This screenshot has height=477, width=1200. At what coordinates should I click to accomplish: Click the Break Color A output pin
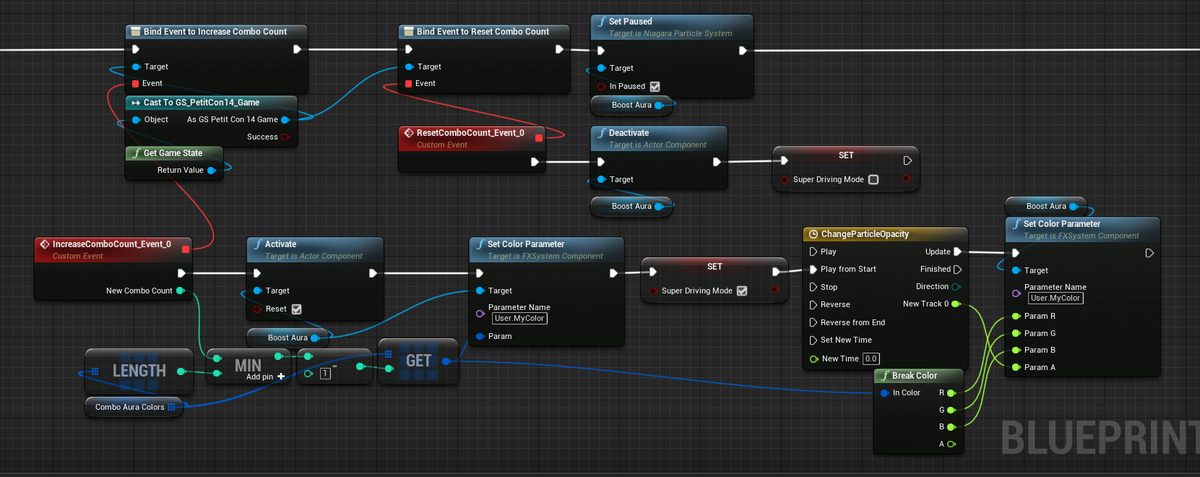click(x=951, y=443)
